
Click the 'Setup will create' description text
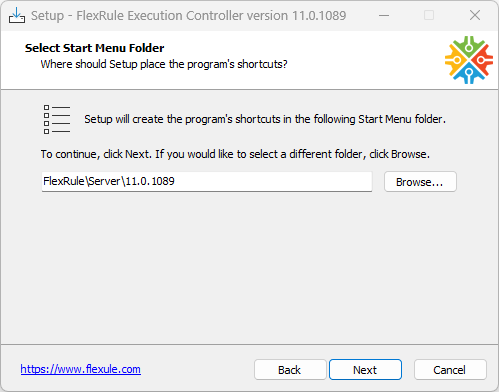coord(265,119)
